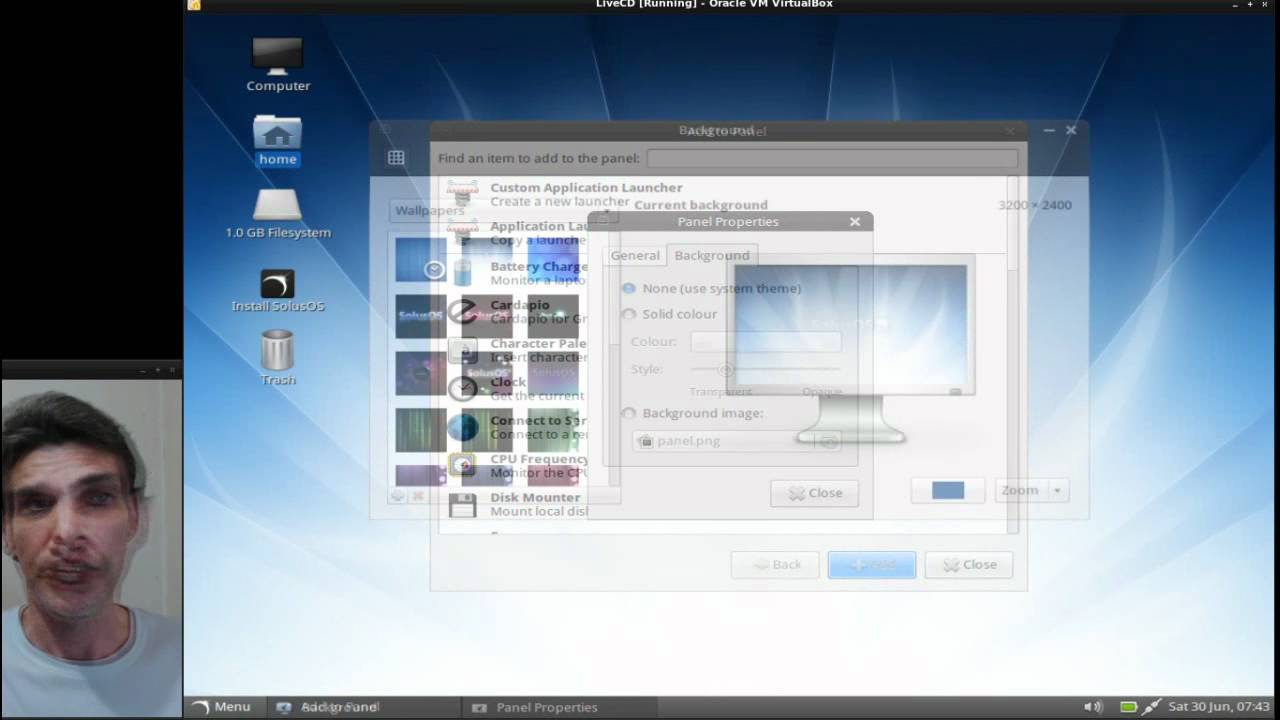The image size is (1280, 720).
Task: Click the Custom Application Launcher row text
Action: click(586, 194)
